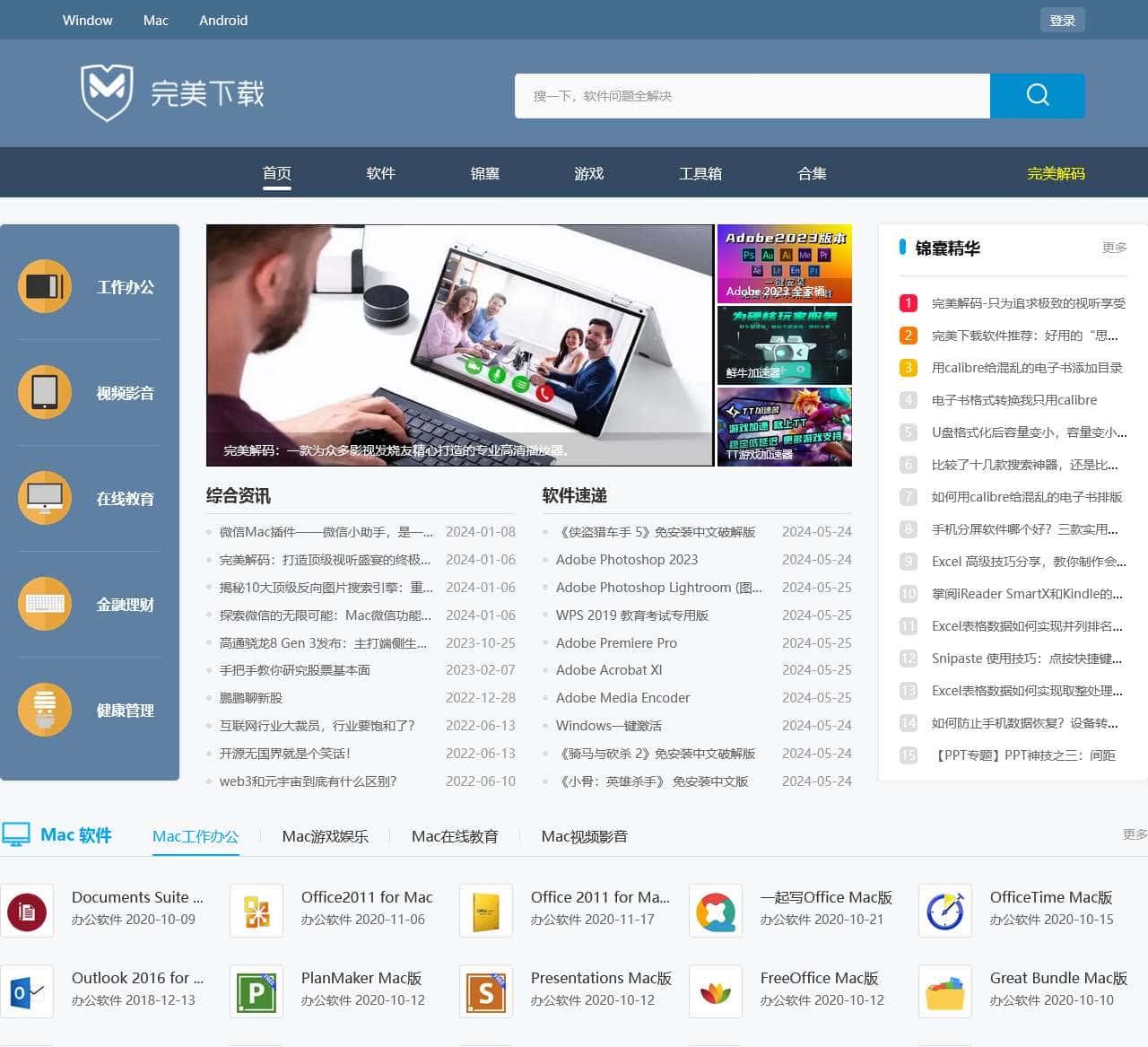1148x1047 pixels.
Task: Open Adobe Photoshop Lightroom link
Action: [x=659, y=588]
